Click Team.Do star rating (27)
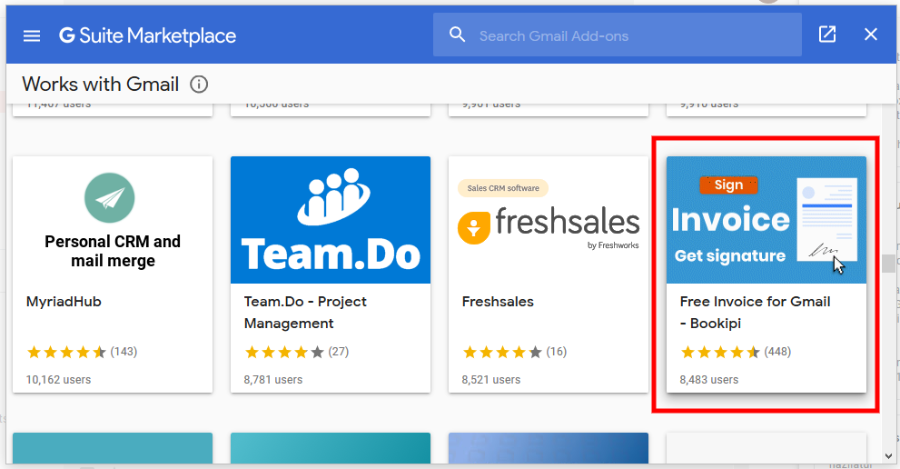Image resolution: width=900 pixels, height=469 pixels. coord(296,351)
